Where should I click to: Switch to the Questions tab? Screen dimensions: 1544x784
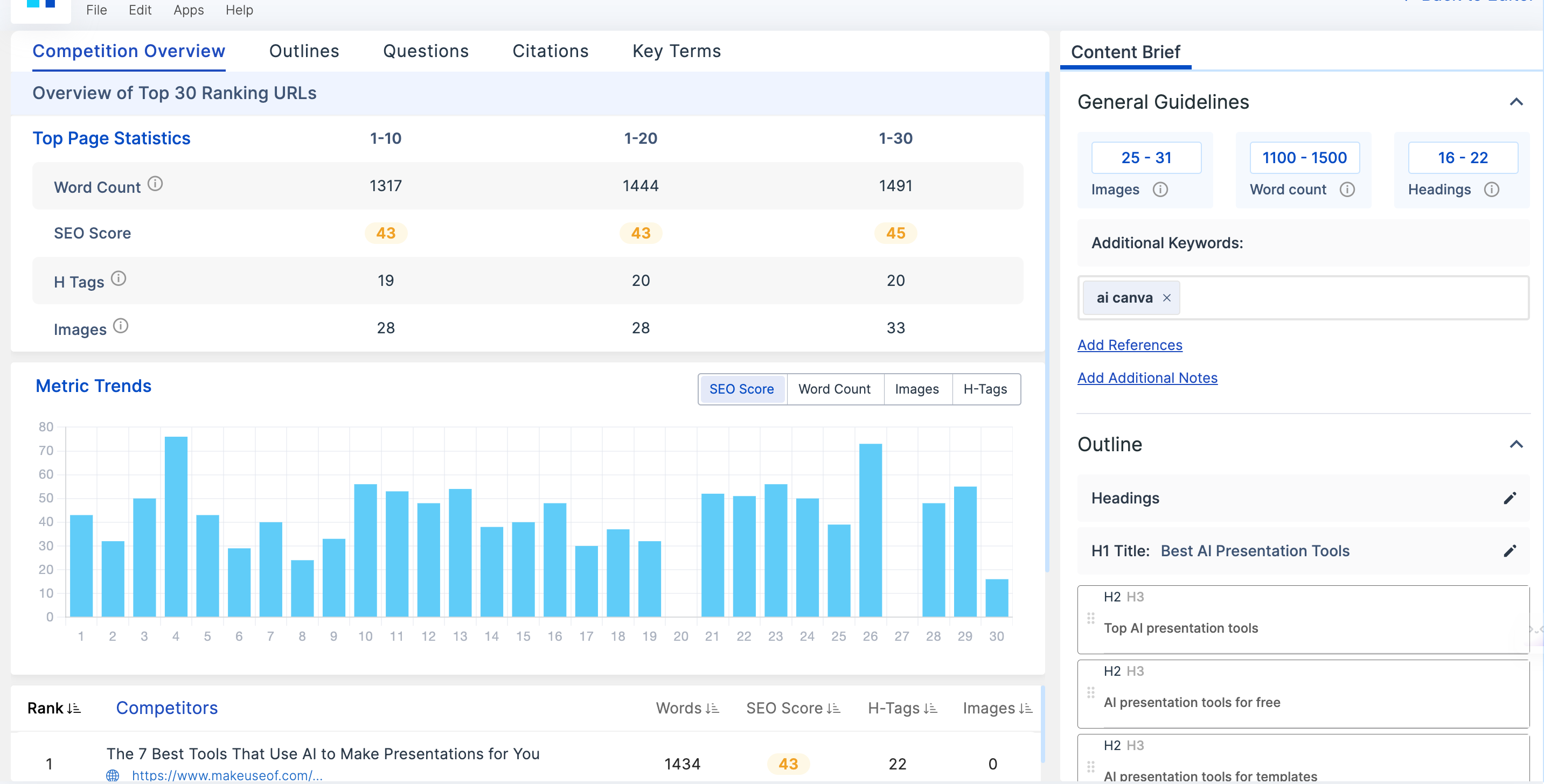[425, 50]
